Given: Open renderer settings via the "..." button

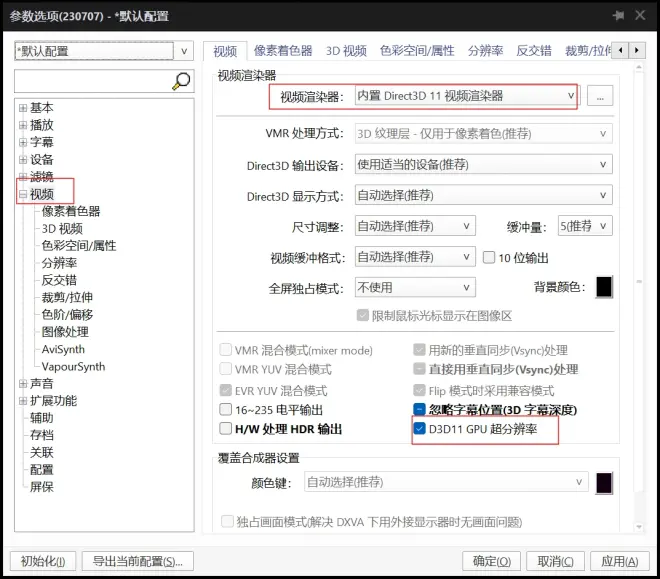Looking at the screenshot, I should pyautogui.click(x=600, y=96).
